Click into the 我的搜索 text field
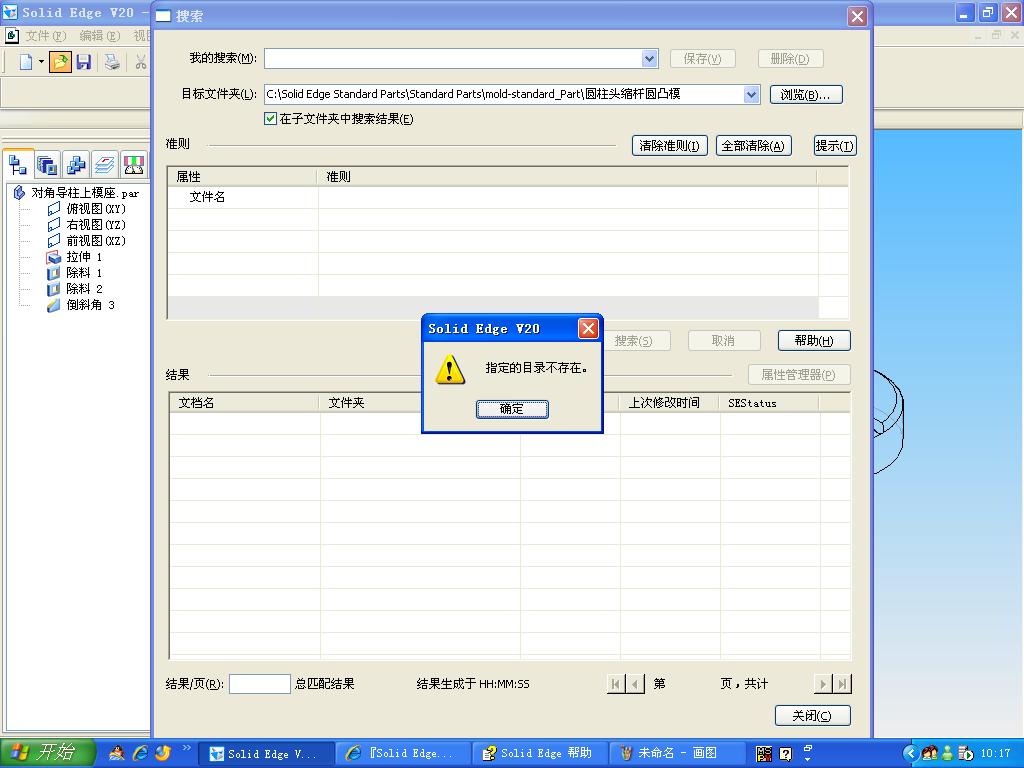 click(x=453, y=59)
